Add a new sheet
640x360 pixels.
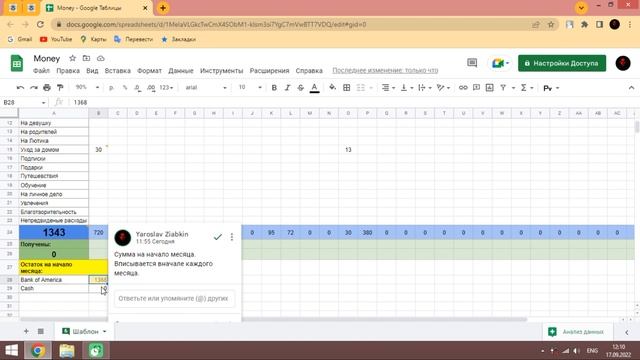pyautogui.click(x=26, y=331)
